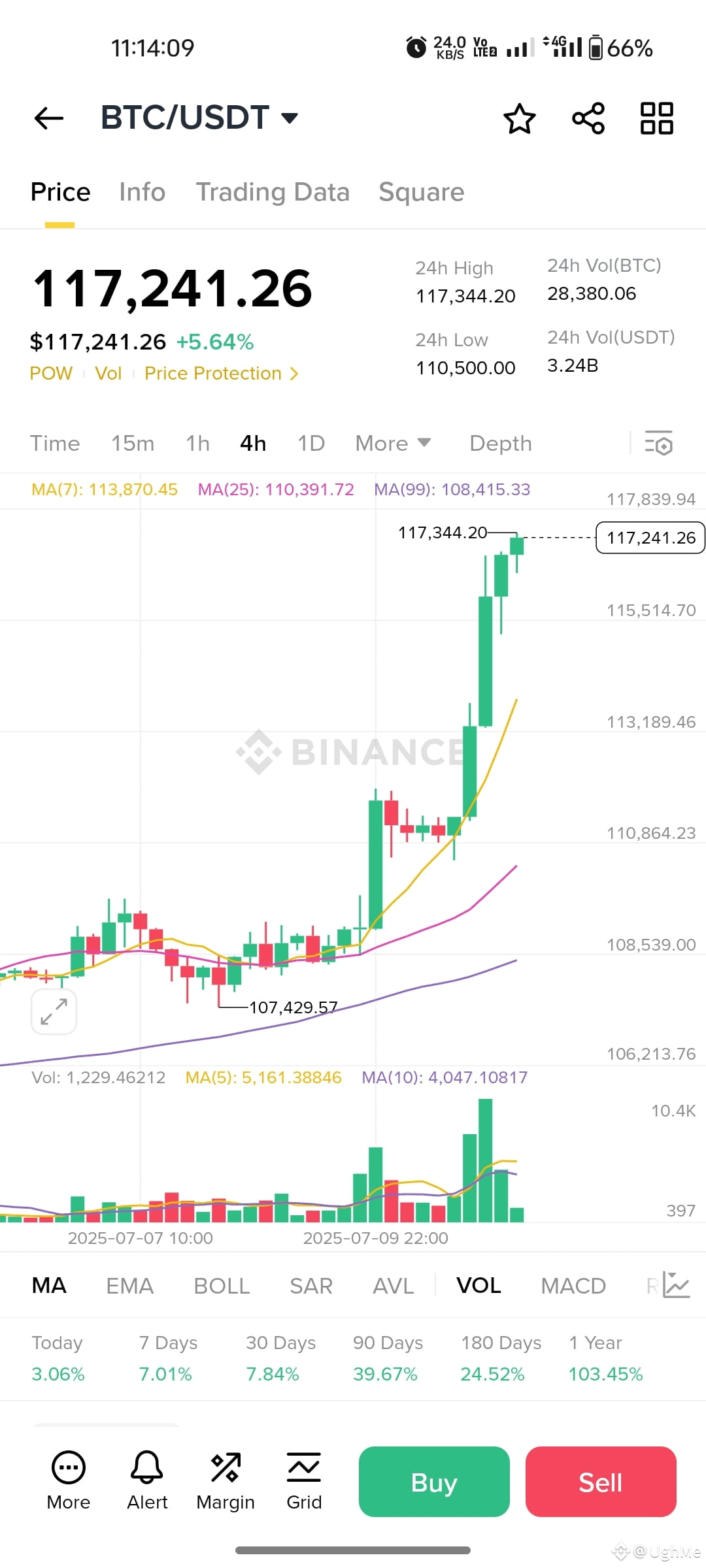Tap the MA(5): 5,161.38846 volume legend

point(263,1077)
